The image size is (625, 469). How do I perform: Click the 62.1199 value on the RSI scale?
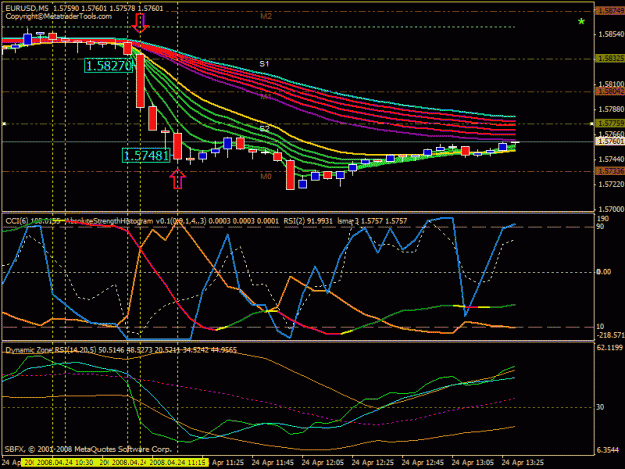[x=609, y=348]
